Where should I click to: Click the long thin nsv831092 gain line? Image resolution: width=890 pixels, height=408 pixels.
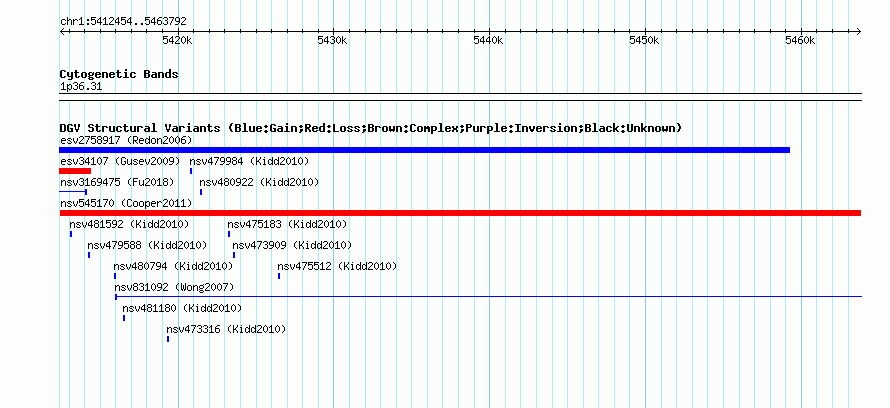[x=488, y=297]
